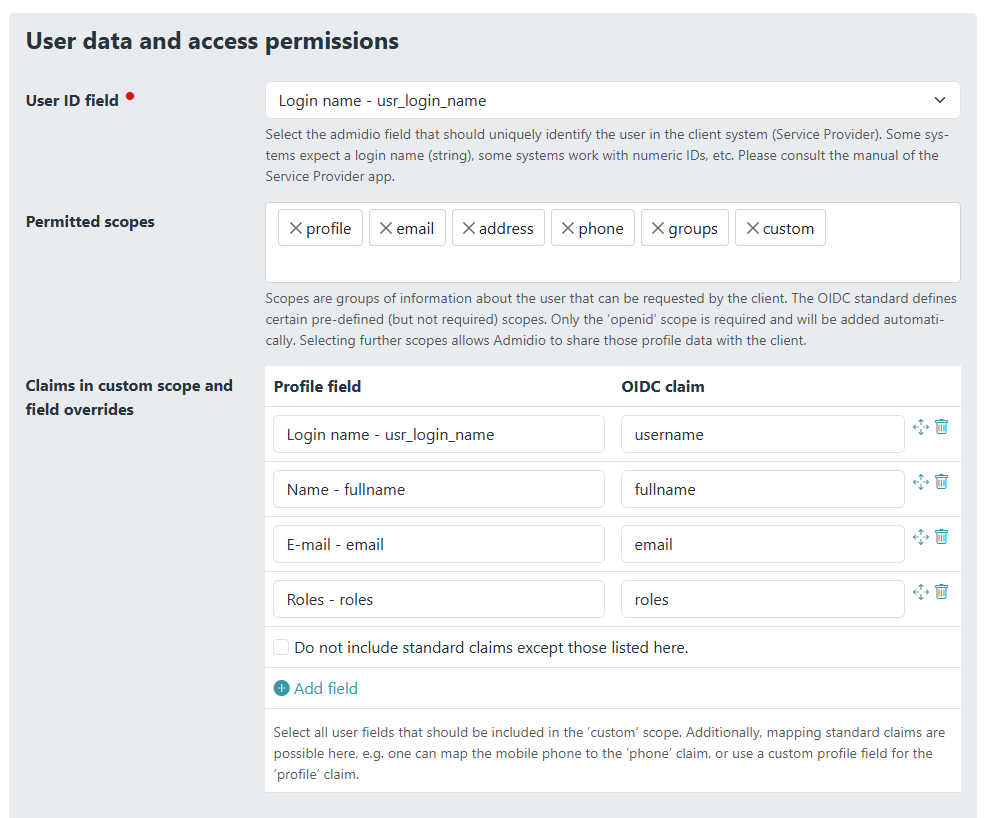The image size is (993, 818).
Task: Delete the fullname claim row
Action: pyautogui.click(x=941, y=482)
